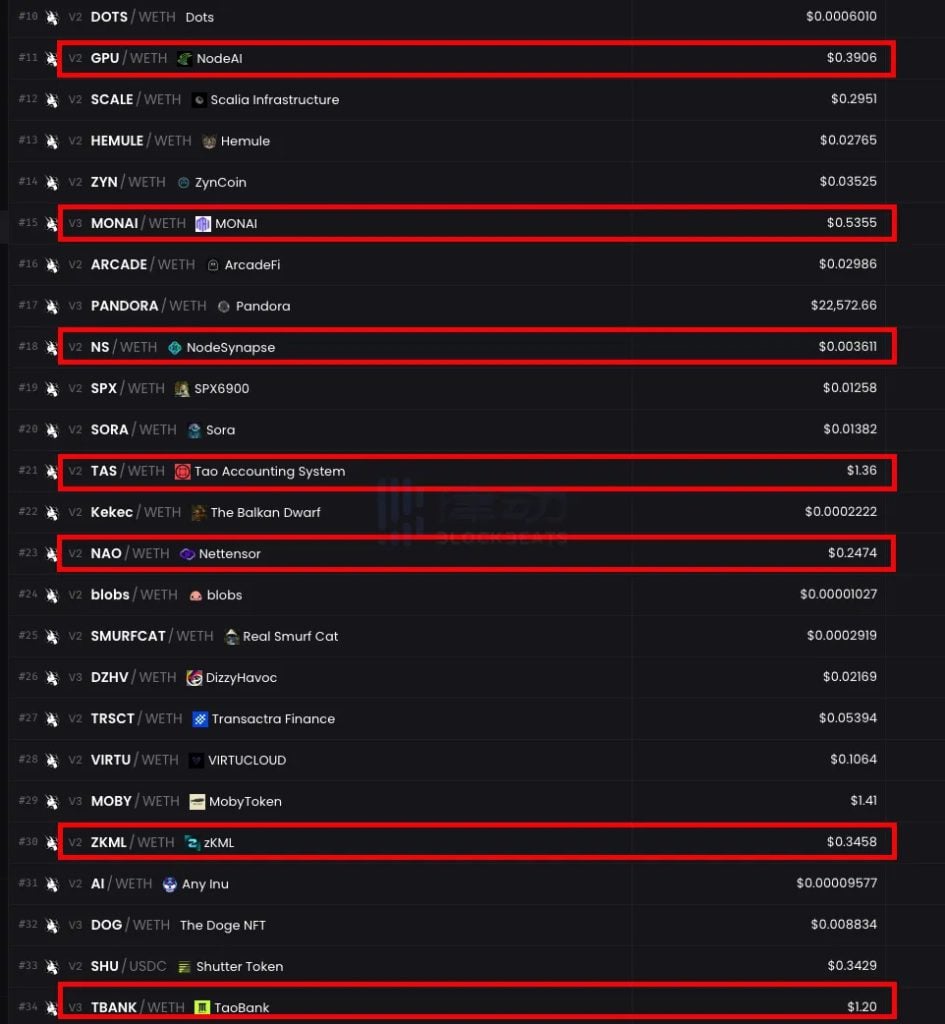Click the Tao Accounting System red icon

point(182,471)
